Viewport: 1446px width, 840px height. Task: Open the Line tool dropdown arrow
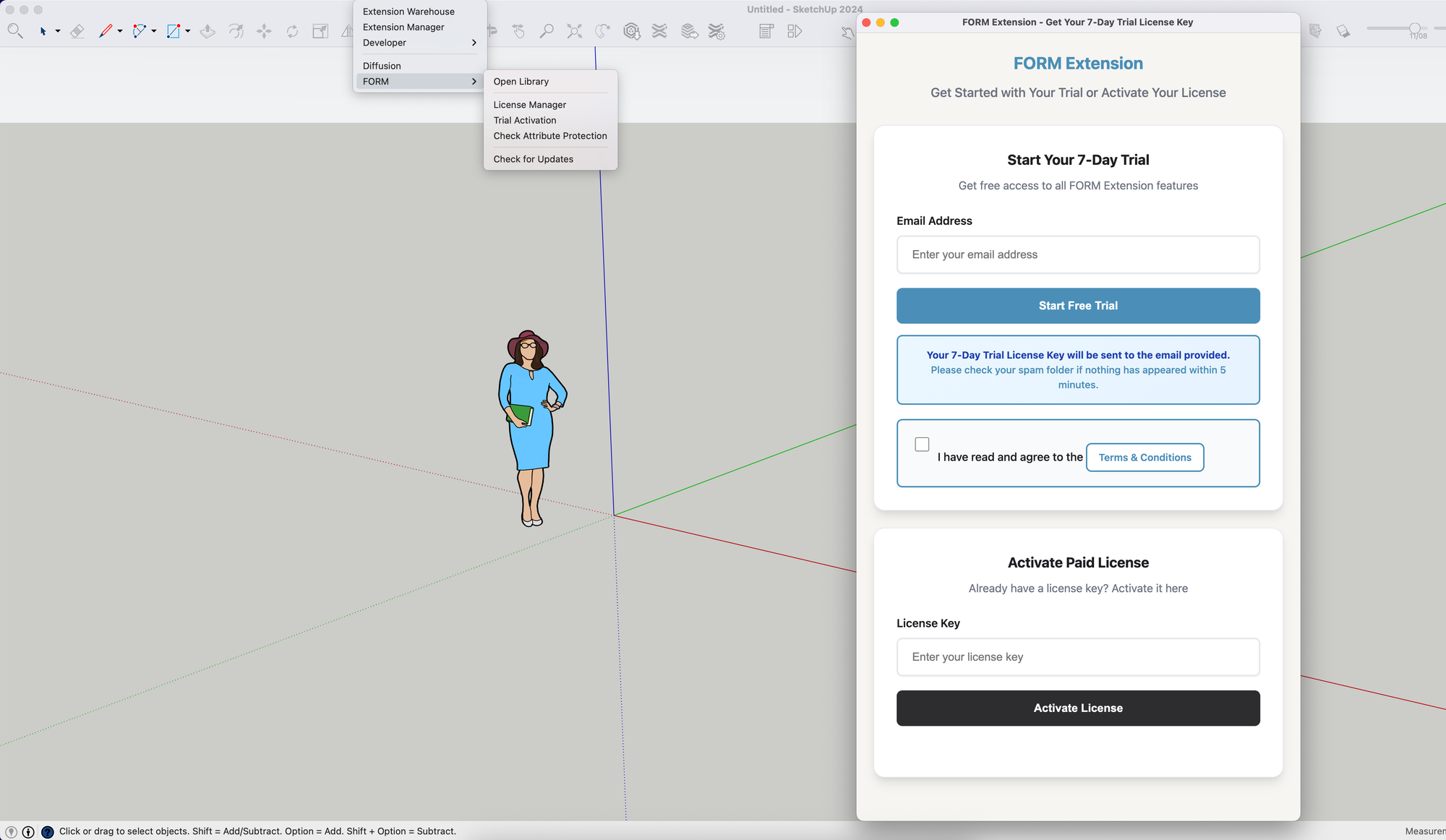pyautogui.click(x=120, y=31)
